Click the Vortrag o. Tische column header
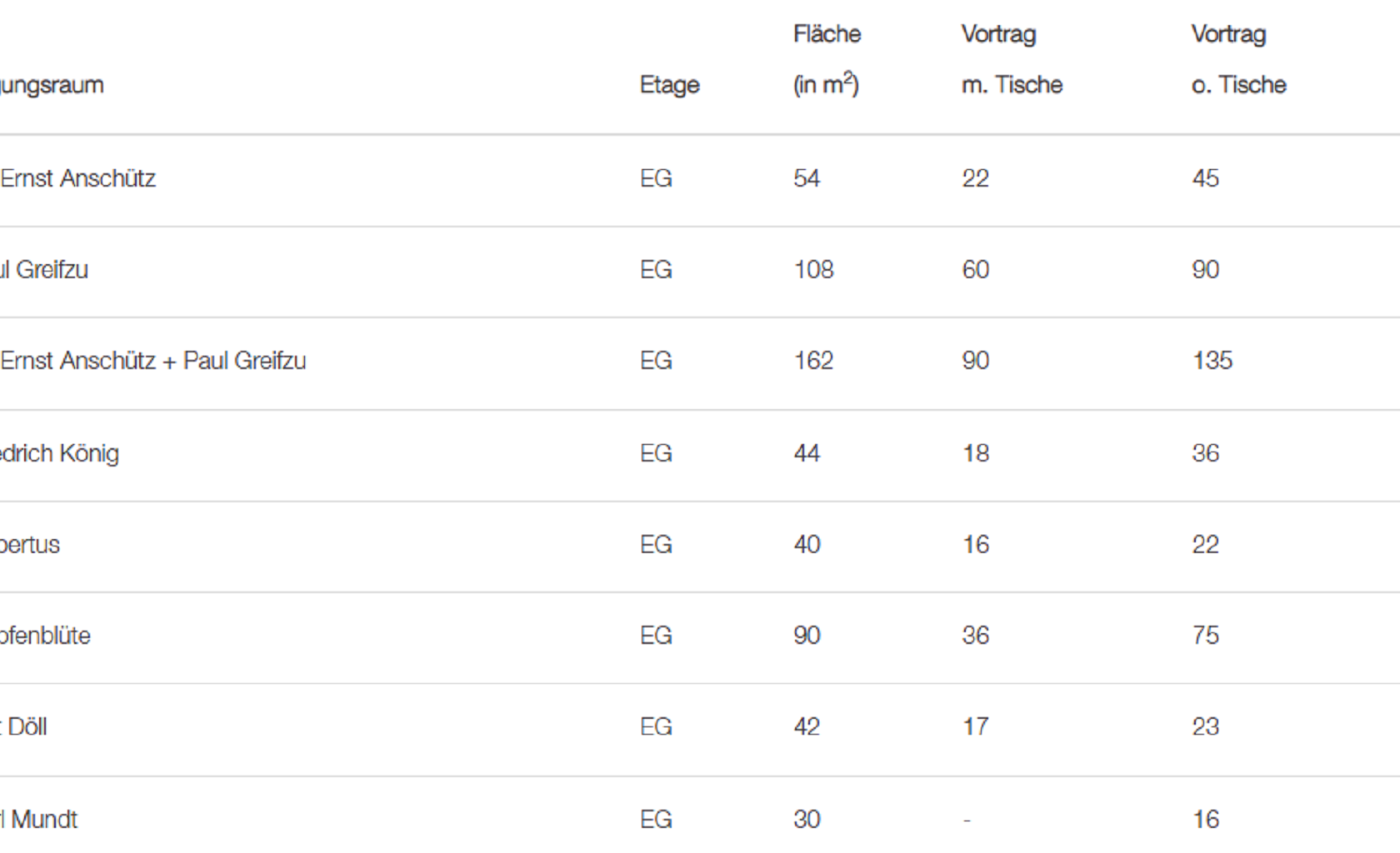 [1238, 60]
